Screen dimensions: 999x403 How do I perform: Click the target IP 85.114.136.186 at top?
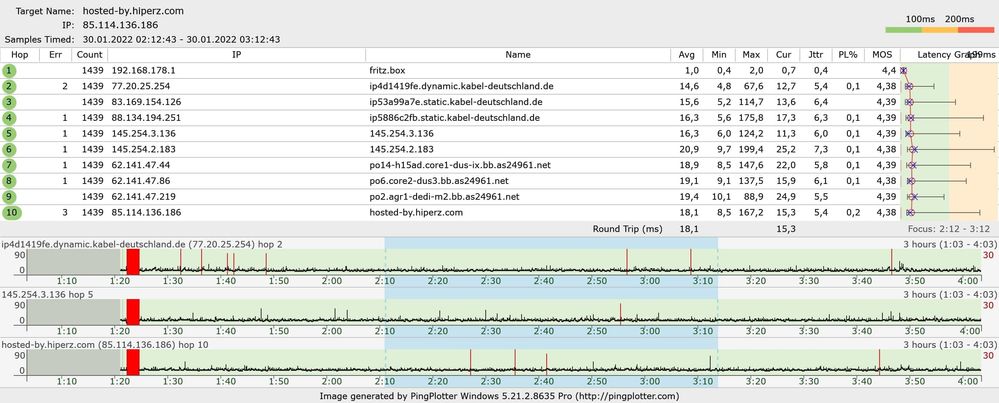click(120, 25)
